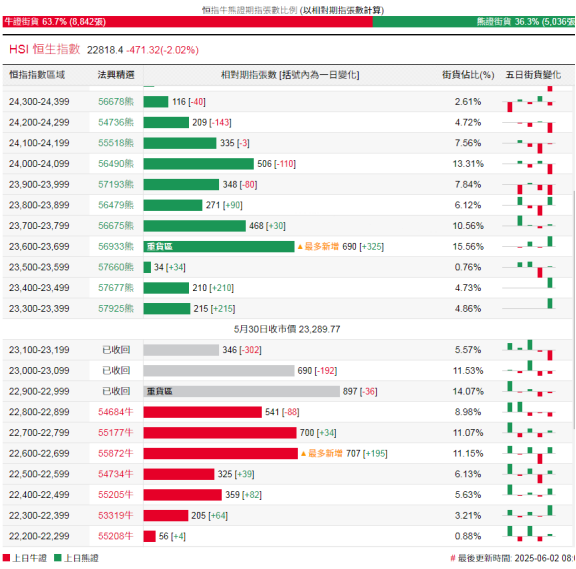The width and height of the screenshot is (576, 569).
Task: Click the HSI 恒生指數 title
Action: 44,49
